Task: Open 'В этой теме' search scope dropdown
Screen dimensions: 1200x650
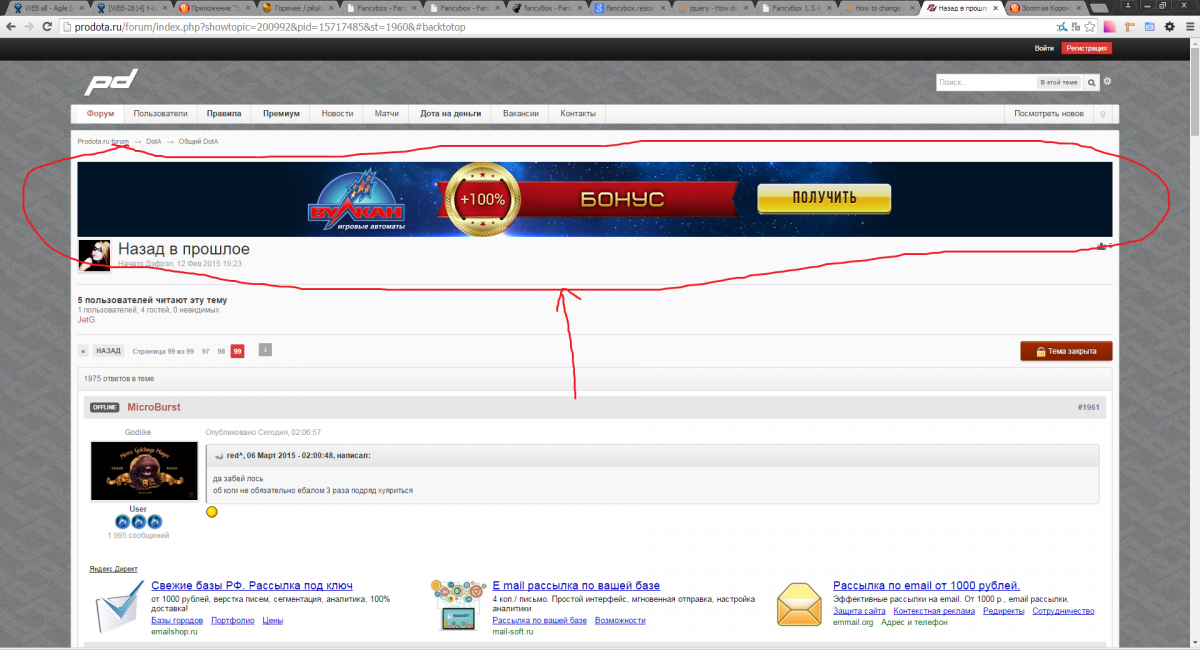Action: pyautogui.click(x=1059, y=83)
